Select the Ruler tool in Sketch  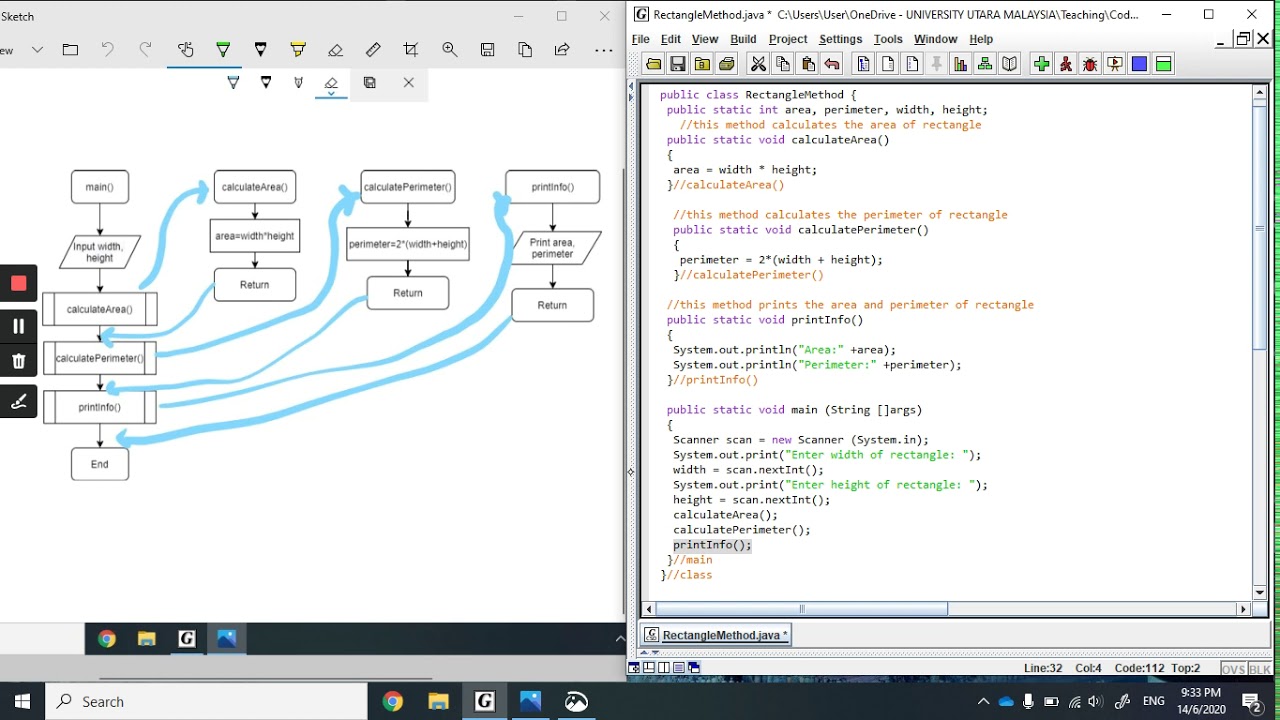(x=373, y=49)
